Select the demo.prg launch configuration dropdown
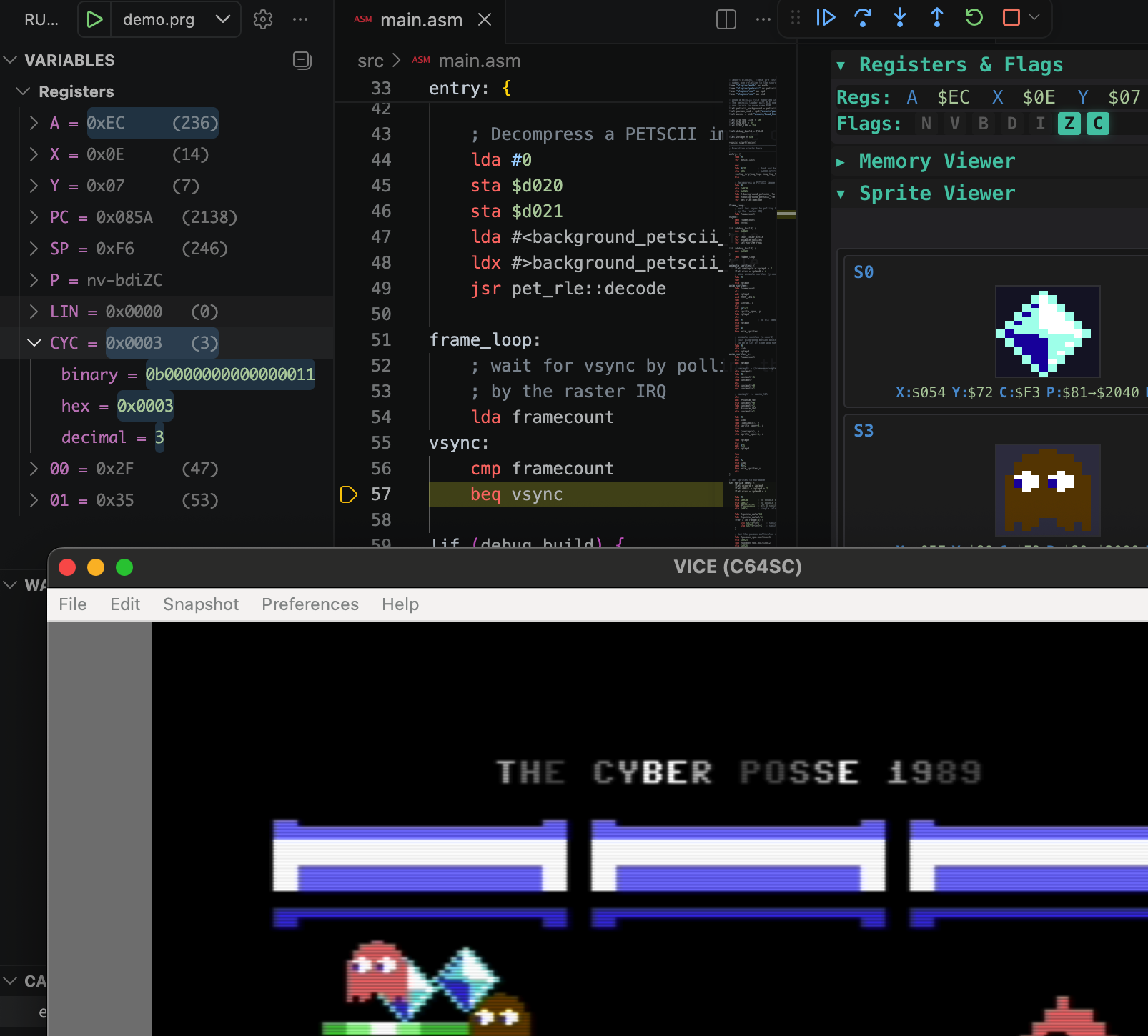Image resolution: width=1148 pixels, height=1036 pixels. (176, 19)
